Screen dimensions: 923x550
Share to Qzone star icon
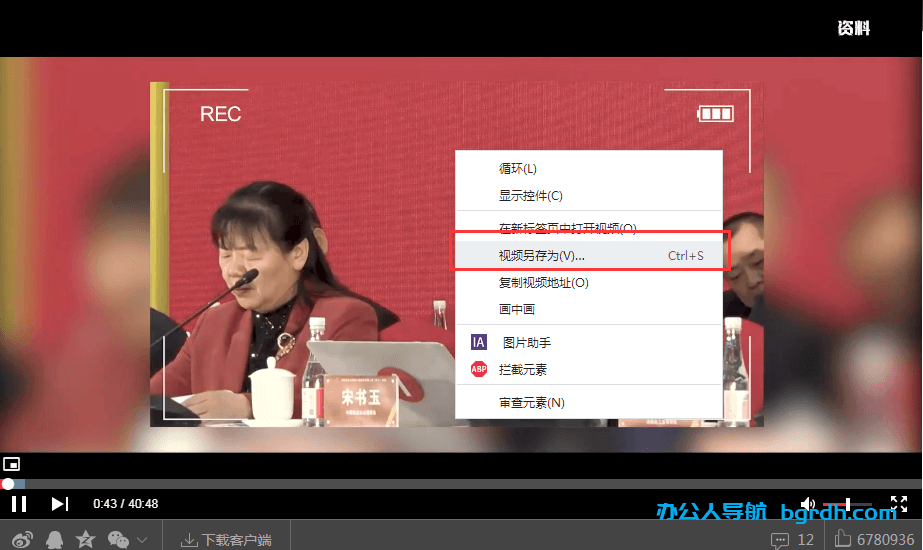tap(86, 540)
